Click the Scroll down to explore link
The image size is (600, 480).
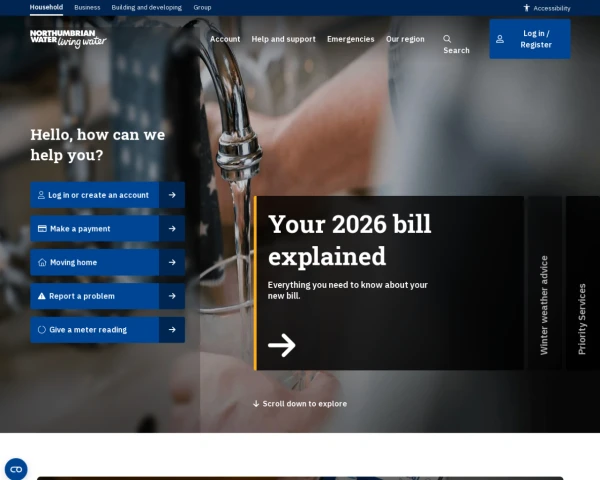[x=300, y=404]
